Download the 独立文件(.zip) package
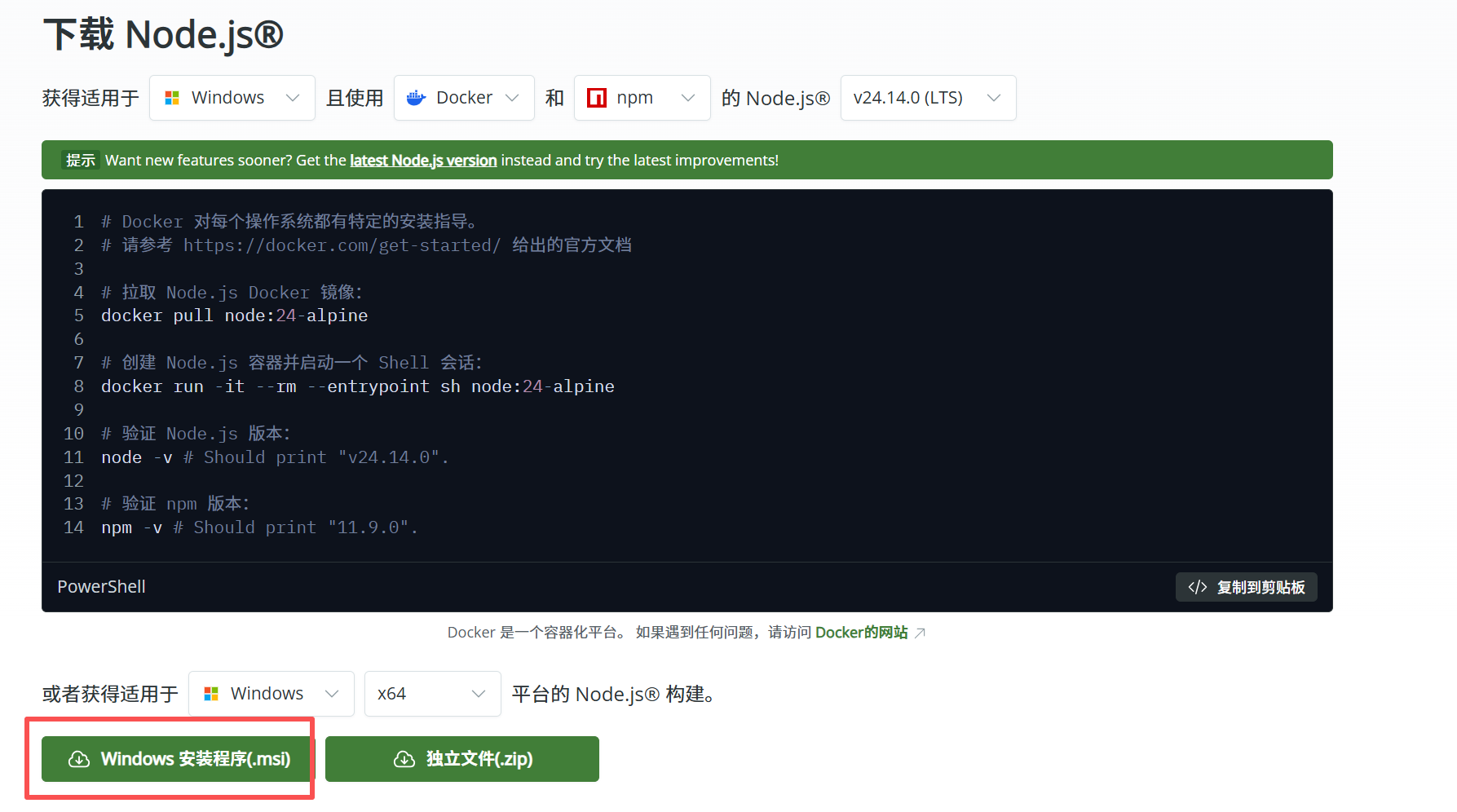This screenshot has width=1457, height=812. point(461,759)
